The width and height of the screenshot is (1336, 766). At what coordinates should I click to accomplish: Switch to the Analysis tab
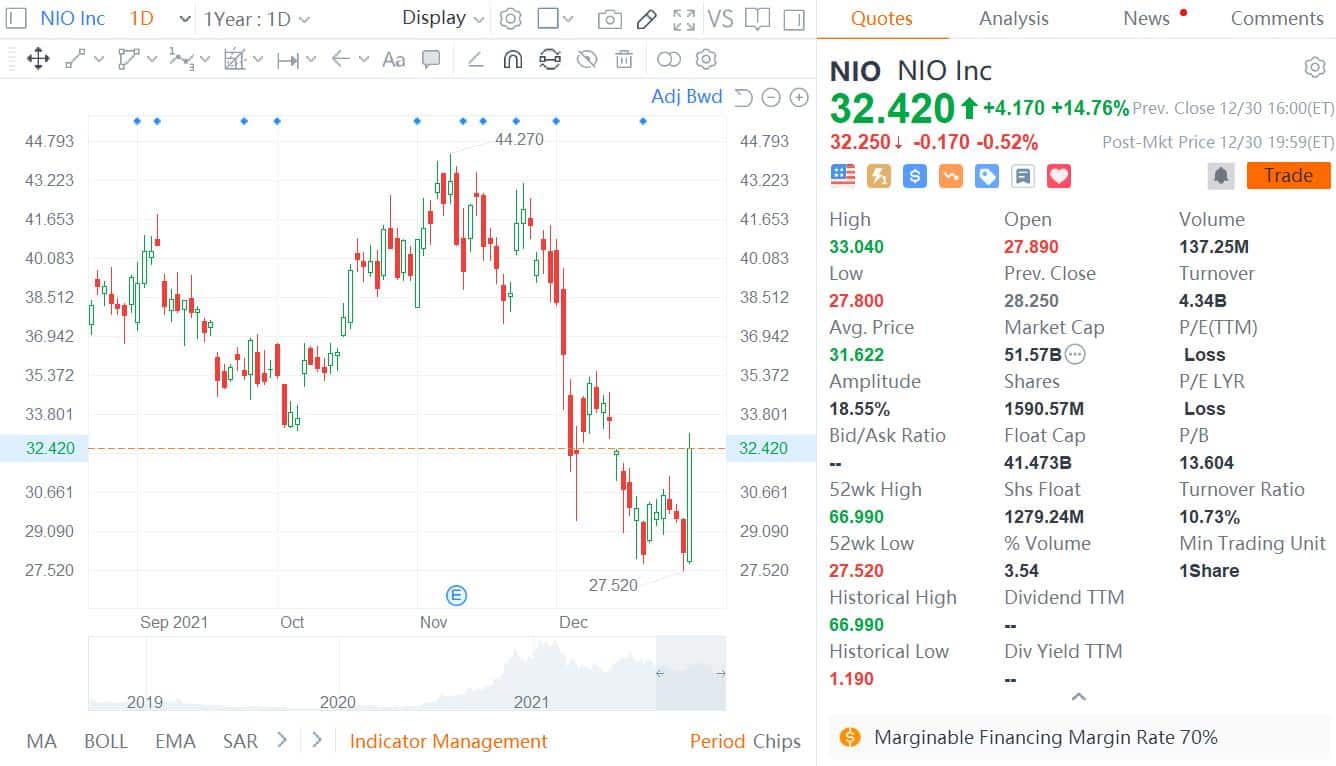tap(1013, 18)
